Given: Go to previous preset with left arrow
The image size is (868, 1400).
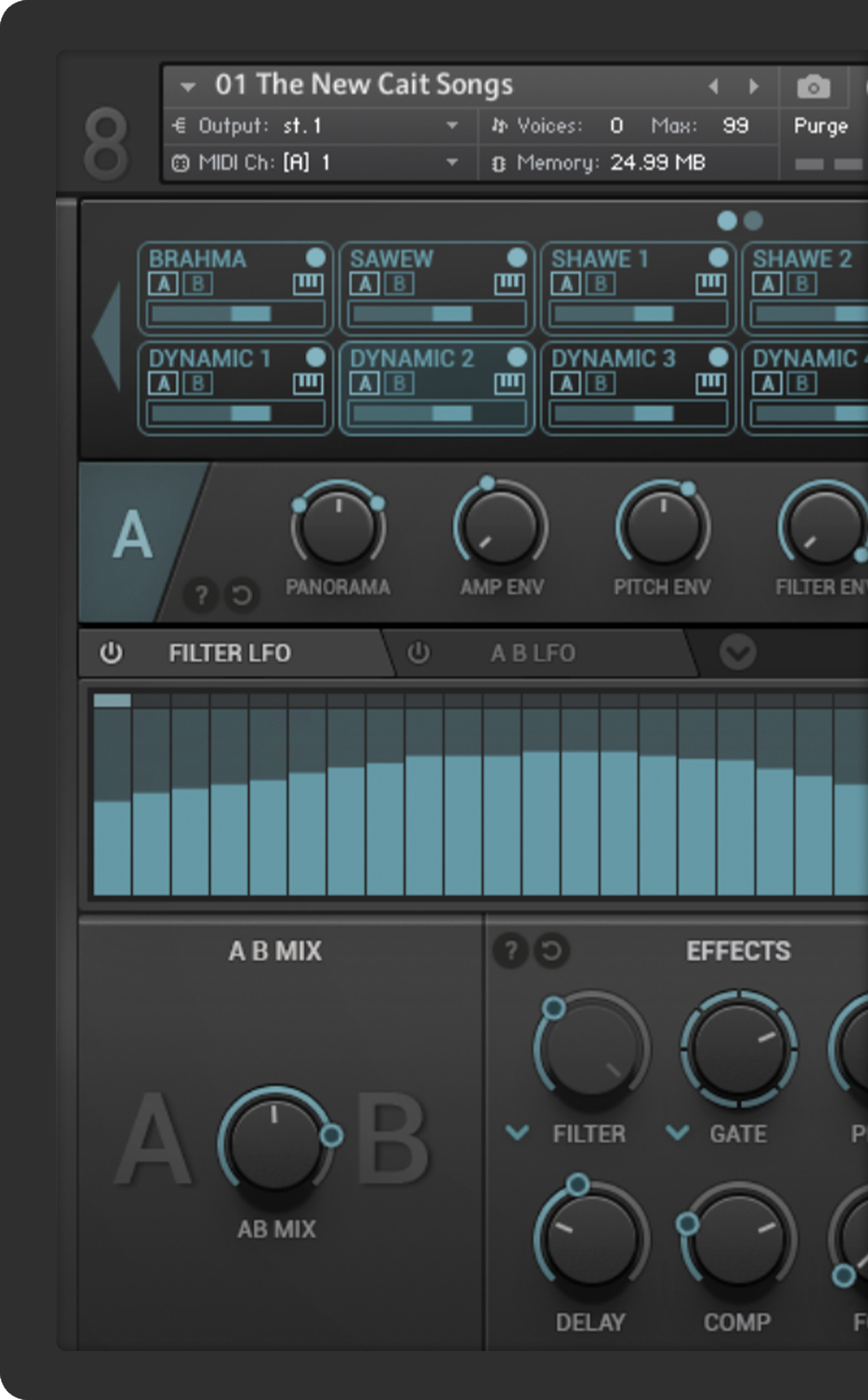Looking at the screenshot, I should (x=714, y=86).
